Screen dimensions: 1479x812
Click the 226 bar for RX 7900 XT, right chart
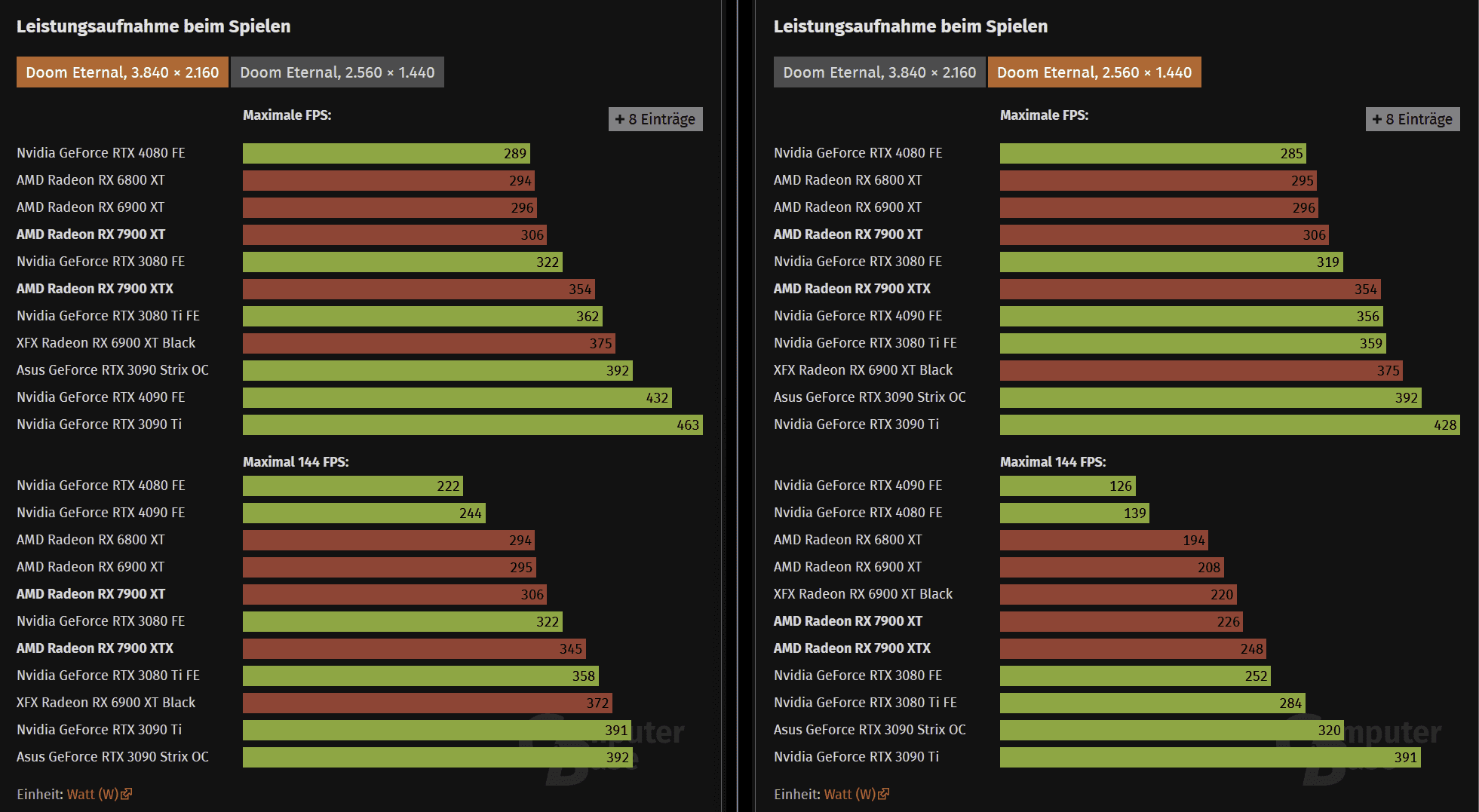(x=1122, y=621)
